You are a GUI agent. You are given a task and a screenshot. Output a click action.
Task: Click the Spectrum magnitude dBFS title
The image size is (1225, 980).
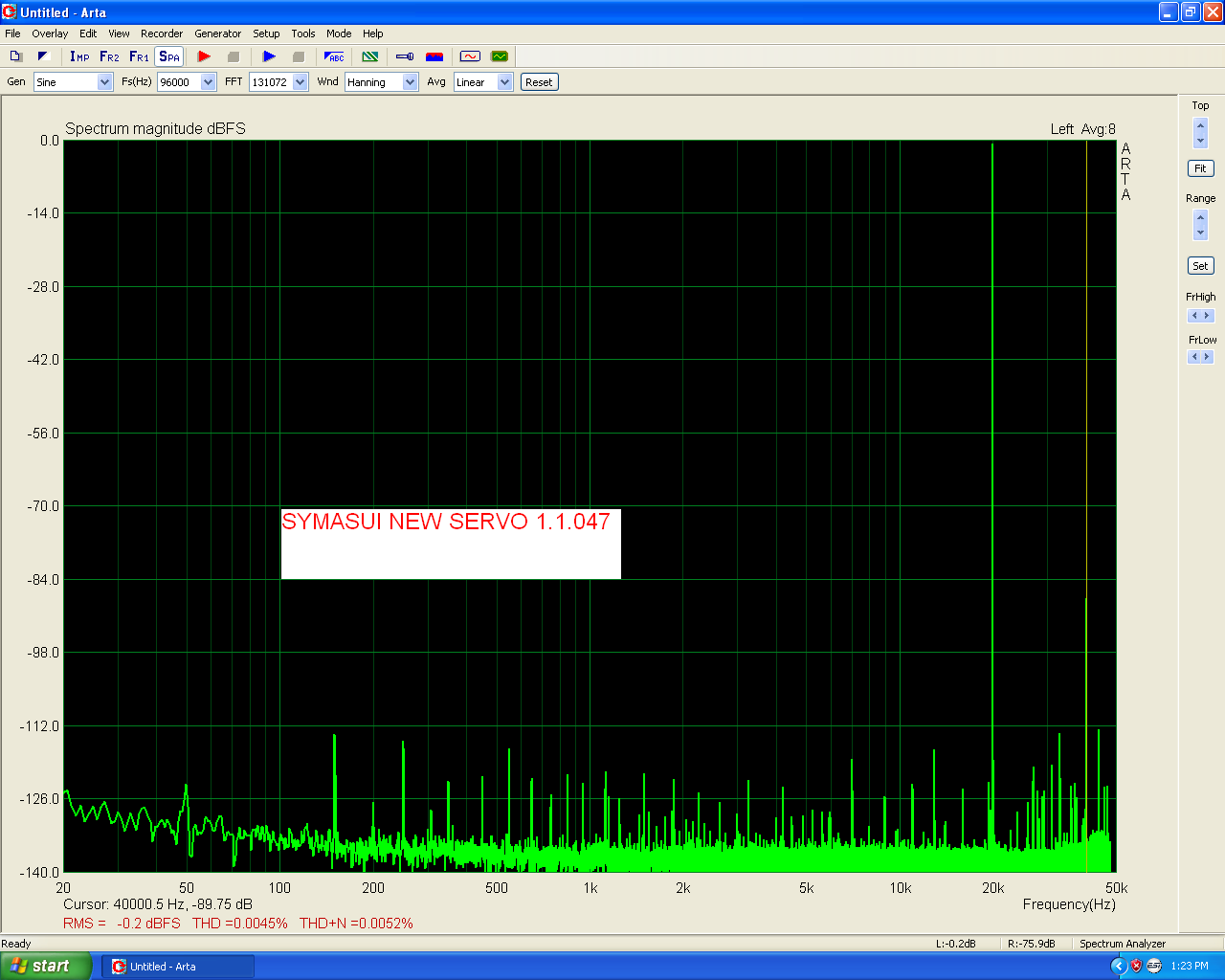pyautogui.click(x=155, y=128)
